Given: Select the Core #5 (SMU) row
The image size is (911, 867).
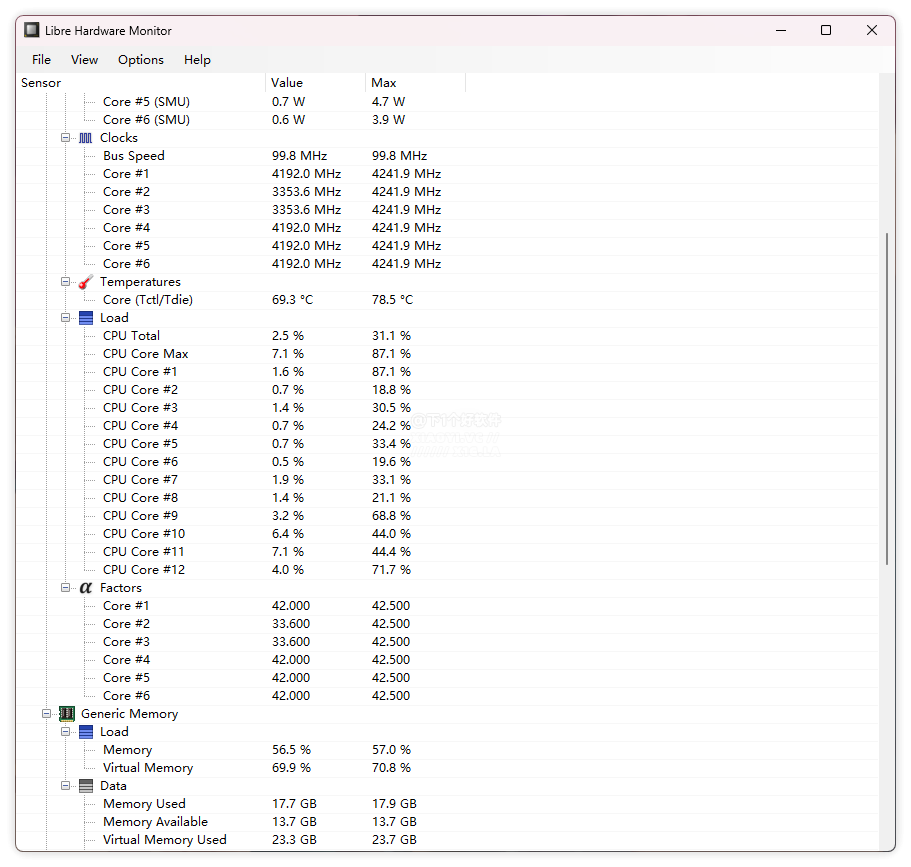Looking at the screenshot, I should [x=447, y=102].
